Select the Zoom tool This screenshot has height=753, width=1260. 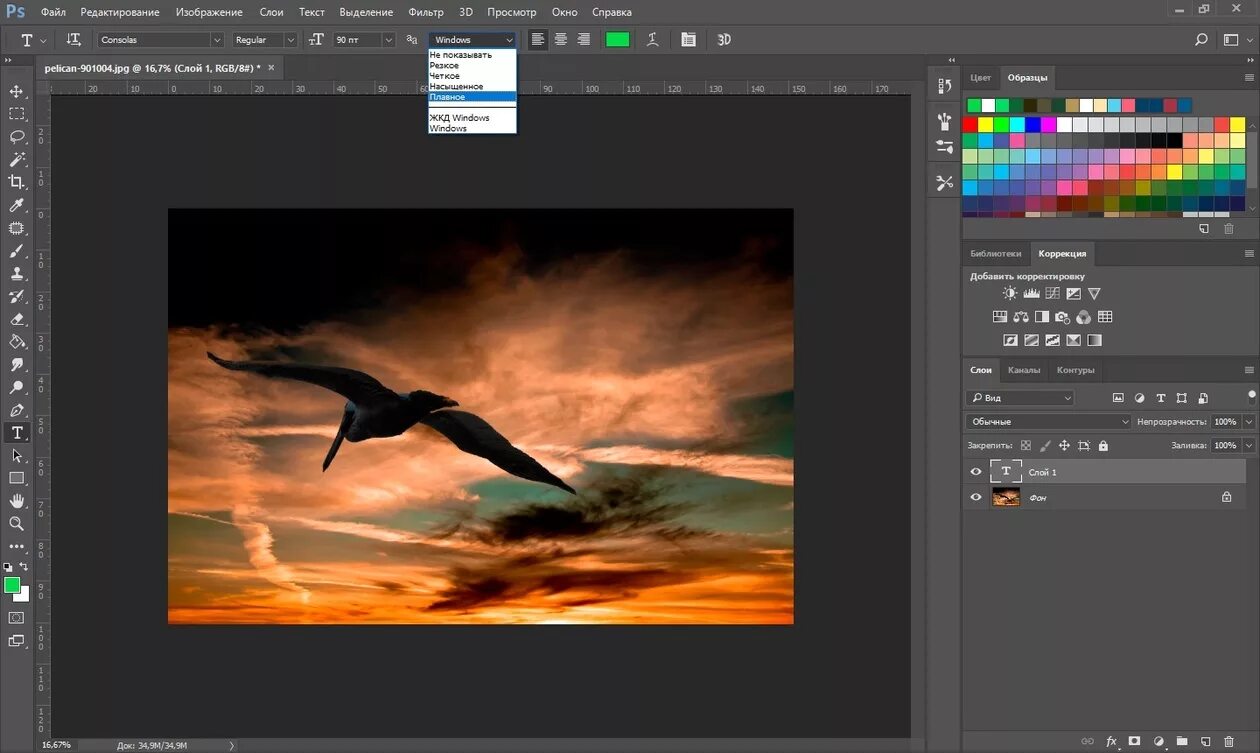(x=16, y=523)
